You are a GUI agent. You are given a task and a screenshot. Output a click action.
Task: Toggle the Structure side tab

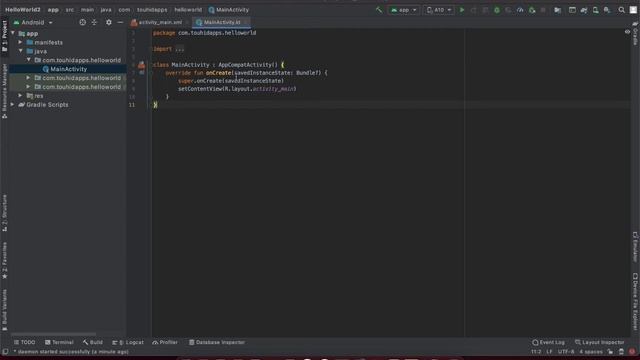pos(4,213)
